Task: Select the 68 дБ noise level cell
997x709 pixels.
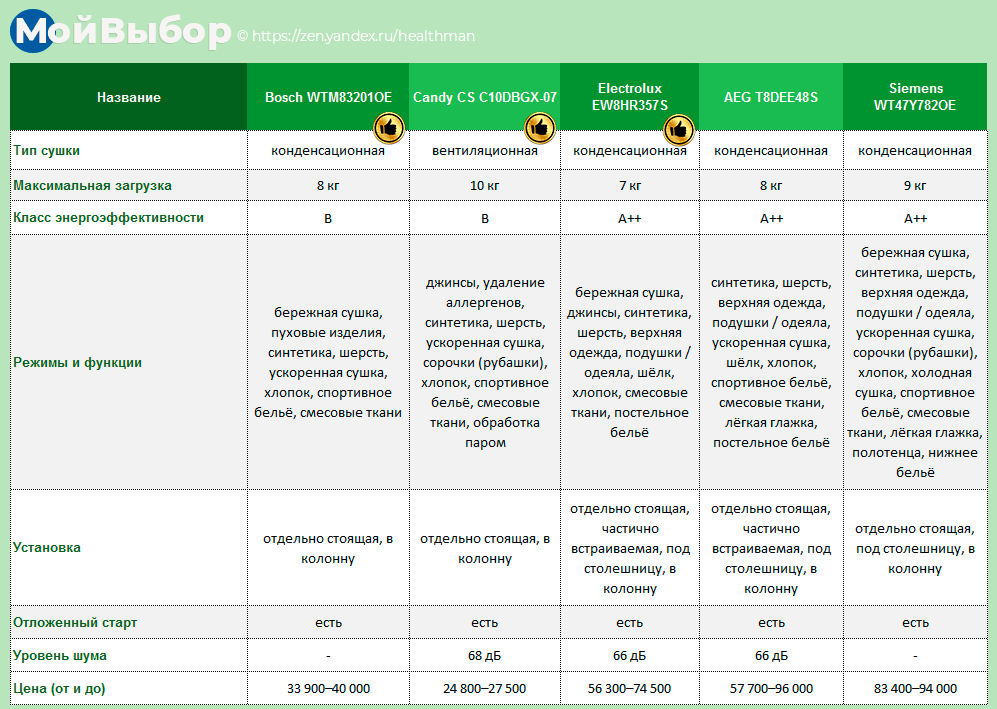Action: coord(485,656)
